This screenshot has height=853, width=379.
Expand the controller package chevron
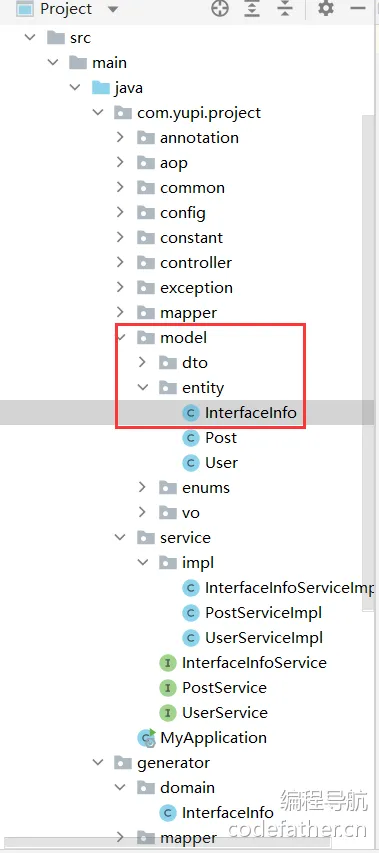click(120, 263)
